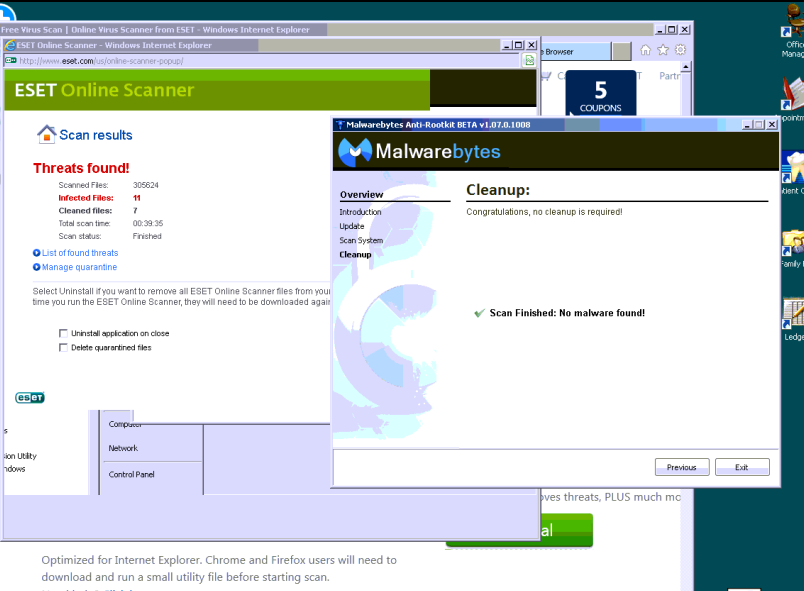Select the Update step in the Overview

coord(352,226)
